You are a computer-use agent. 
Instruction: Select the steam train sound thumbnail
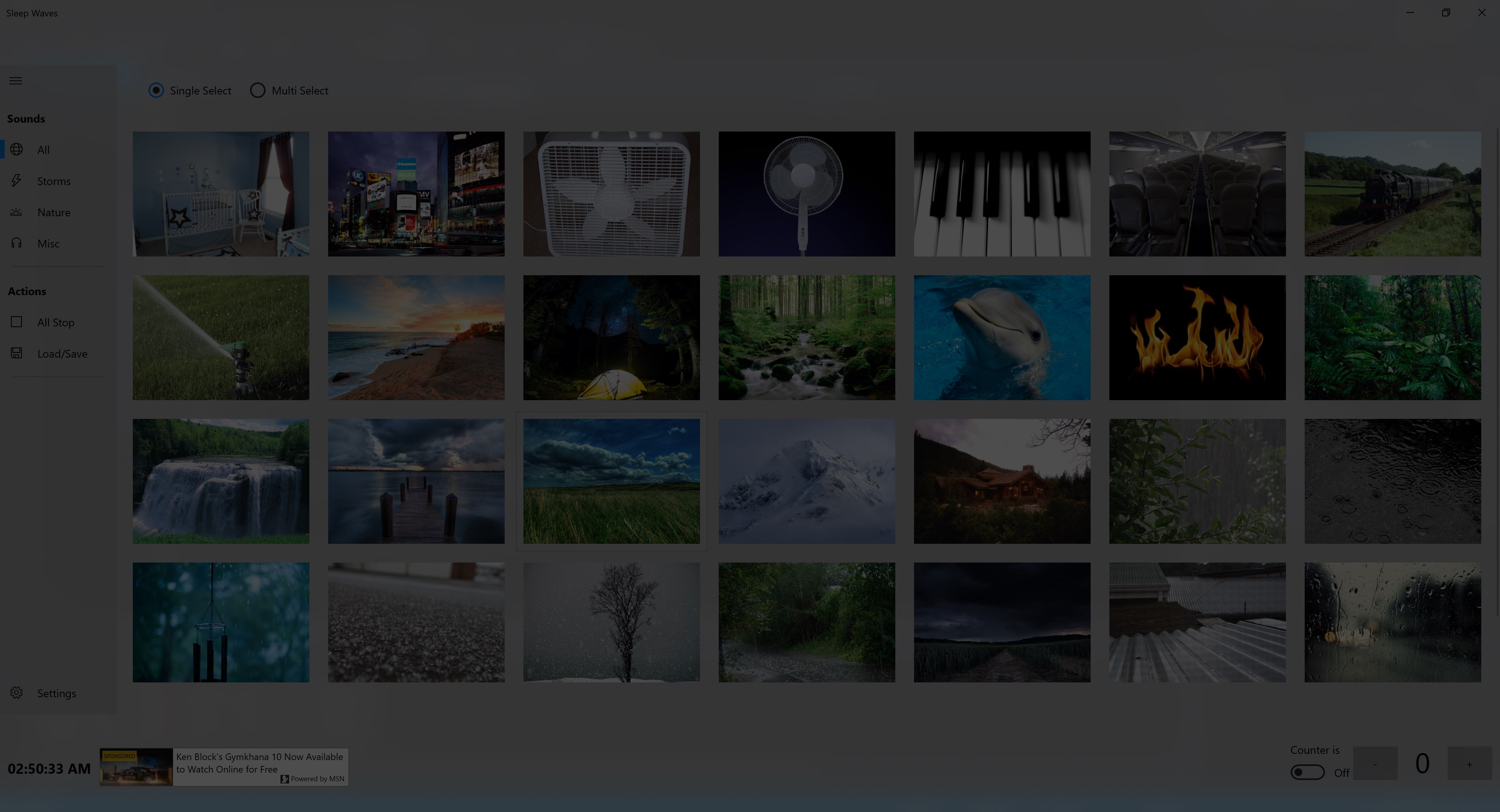tap(1392, 194)
